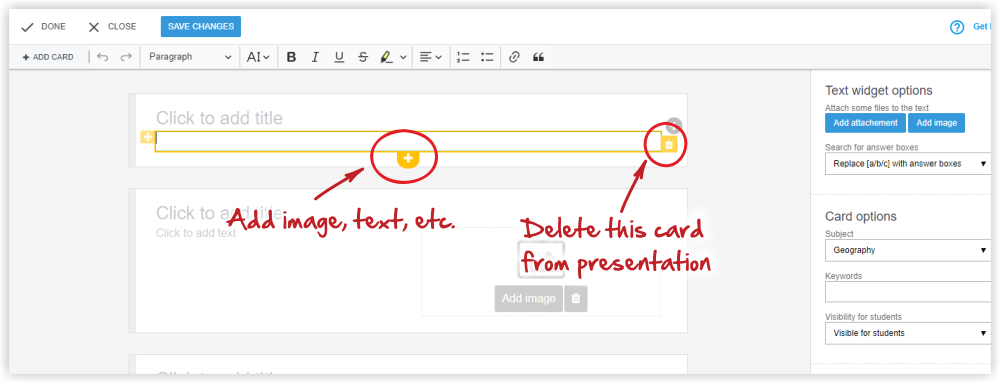Toggle italic formatting
This screenshot has width=1000, height=383.
[x=314, y=57]
